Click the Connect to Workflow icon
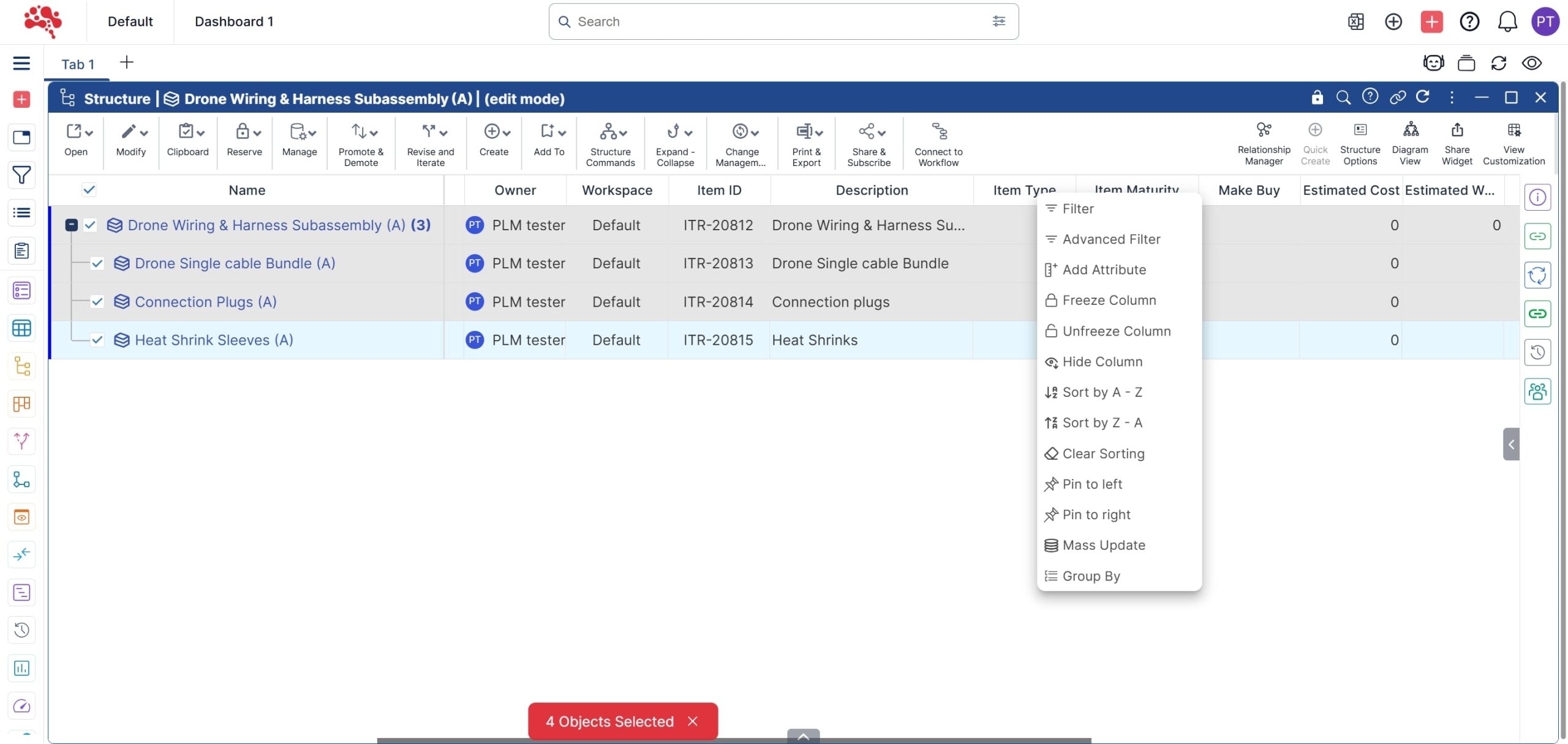 click(938, 131)
